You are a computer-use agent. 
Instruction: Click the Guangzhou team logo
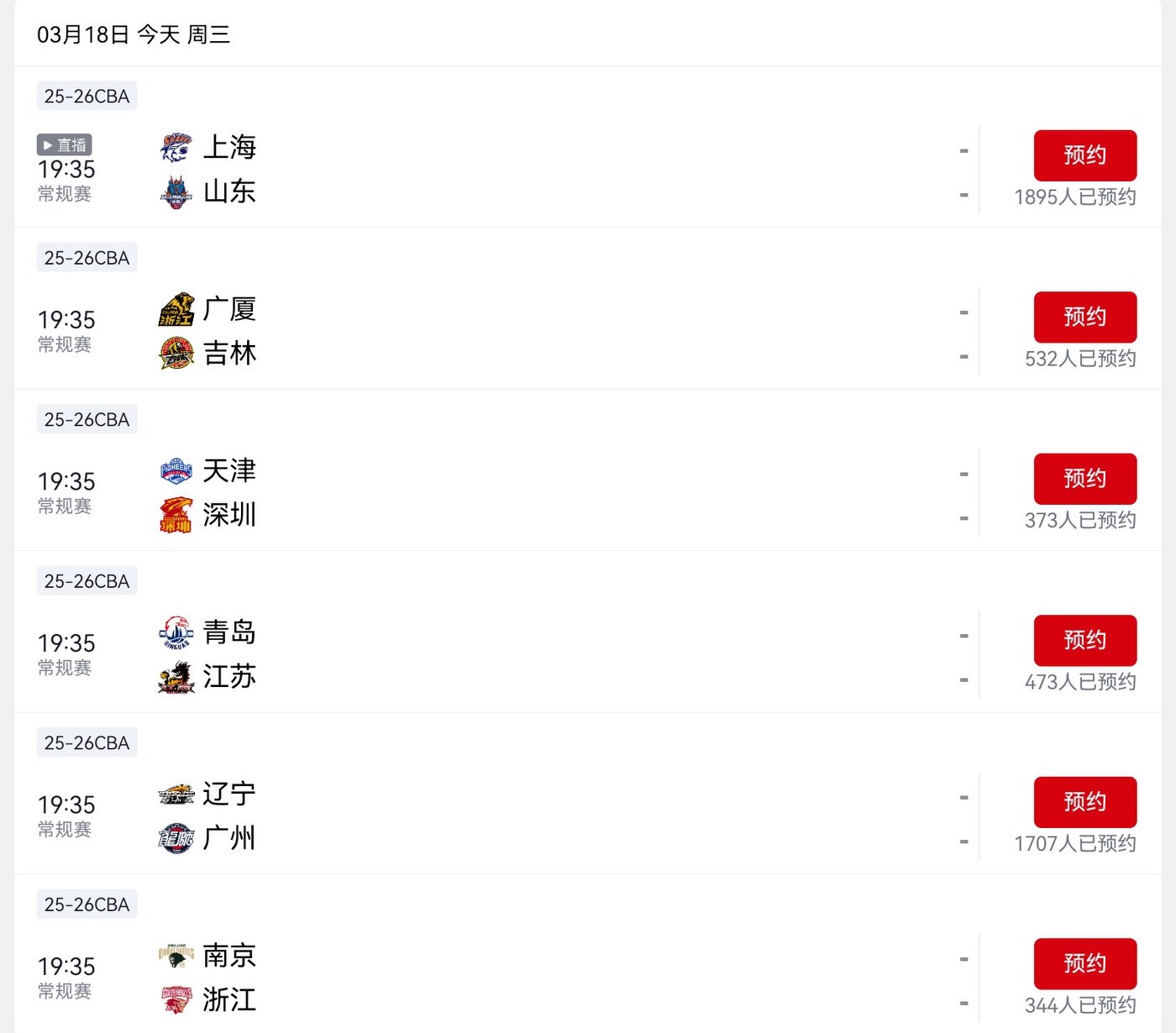click(176, 839)
